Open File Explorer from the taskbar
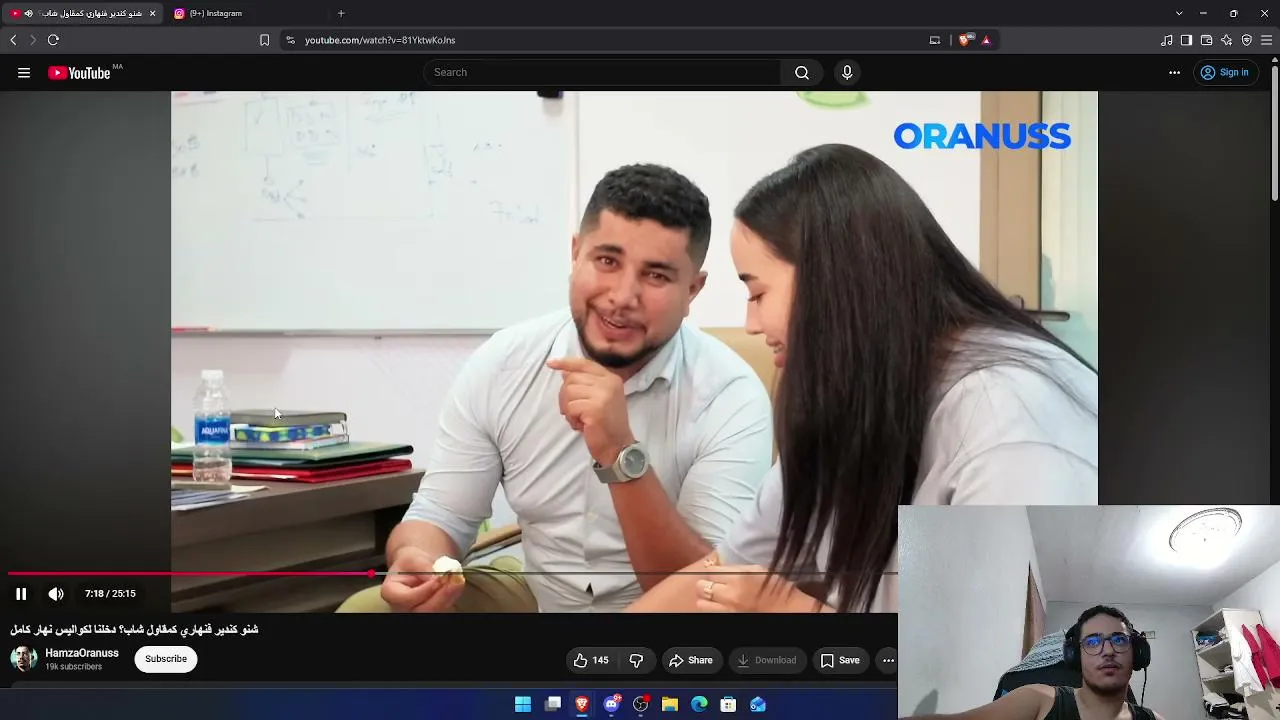1280x720 pixels. pos(670,704)
